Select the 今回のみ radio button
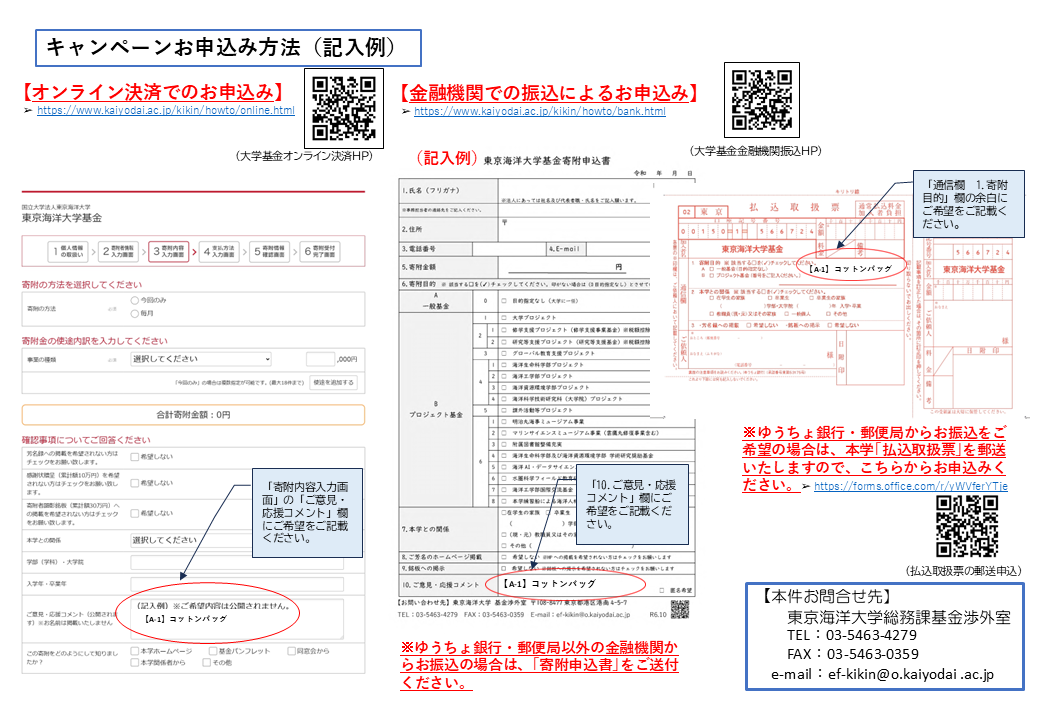This screenshot has width=1040, height=720. pos(135,300)
